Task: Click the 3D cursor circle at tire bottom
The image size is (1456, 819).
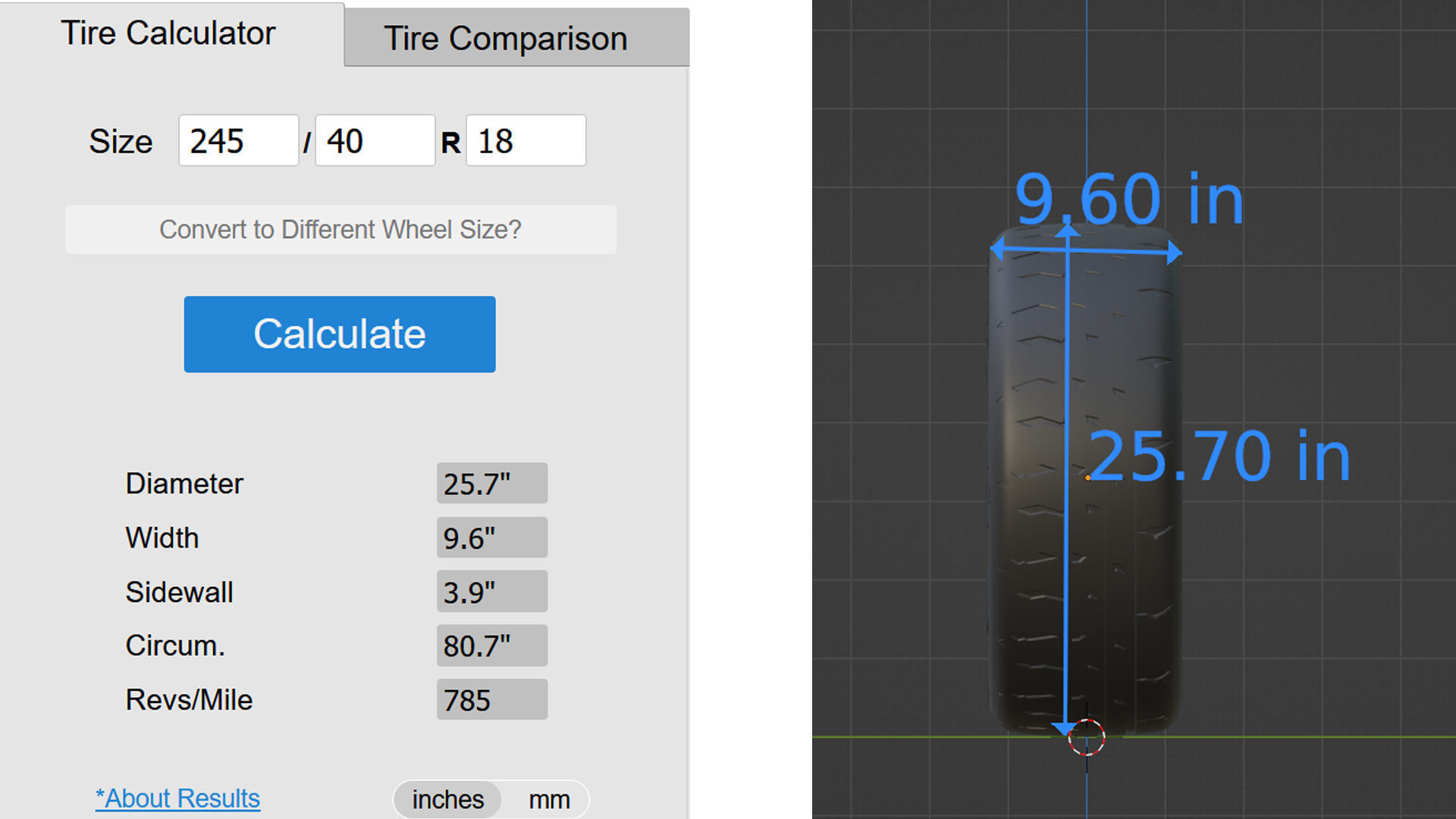Action: click(x=1086, y=737)
